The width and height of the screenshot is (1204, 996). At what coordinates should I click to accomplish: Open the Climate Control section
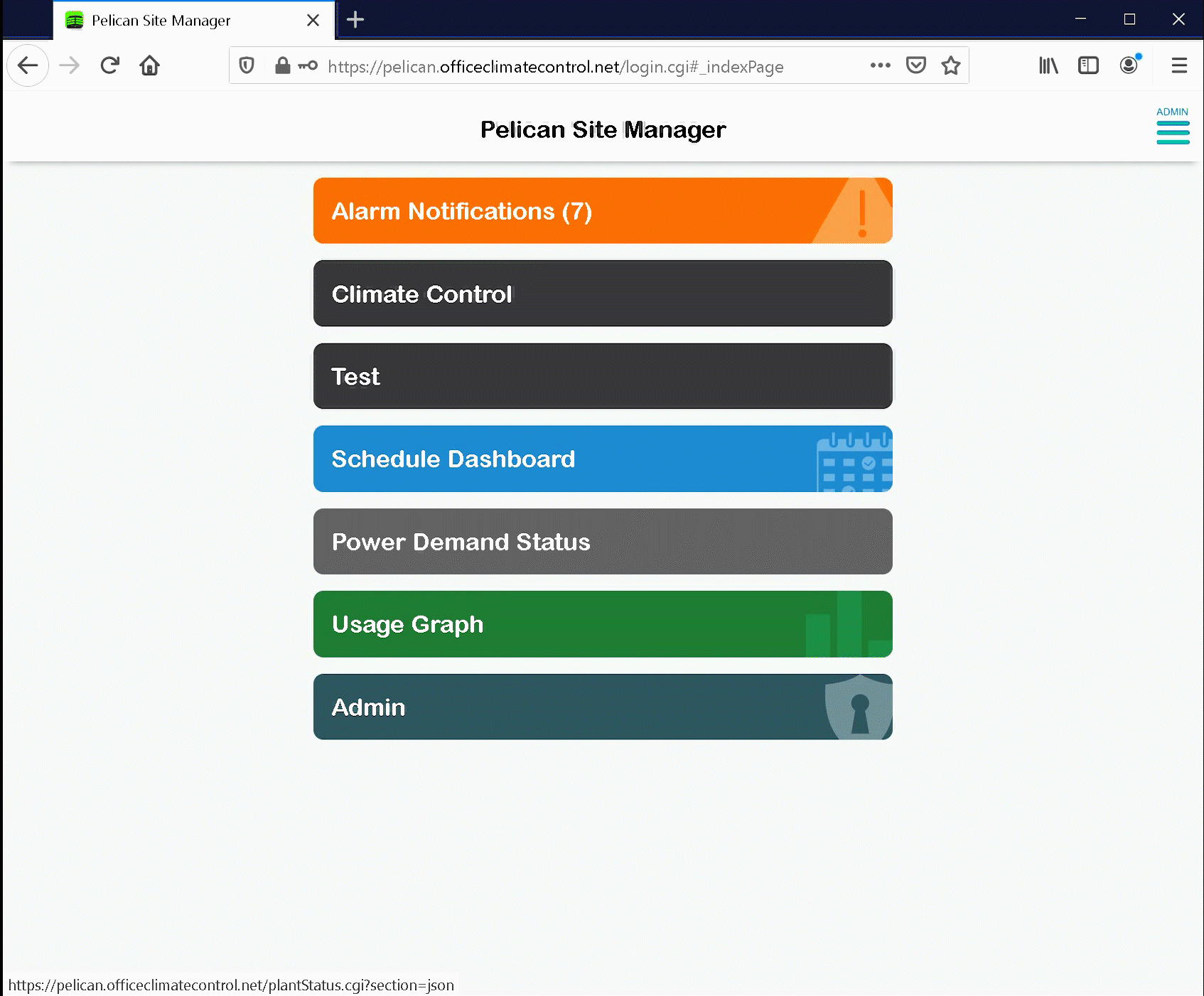(603, 294)
